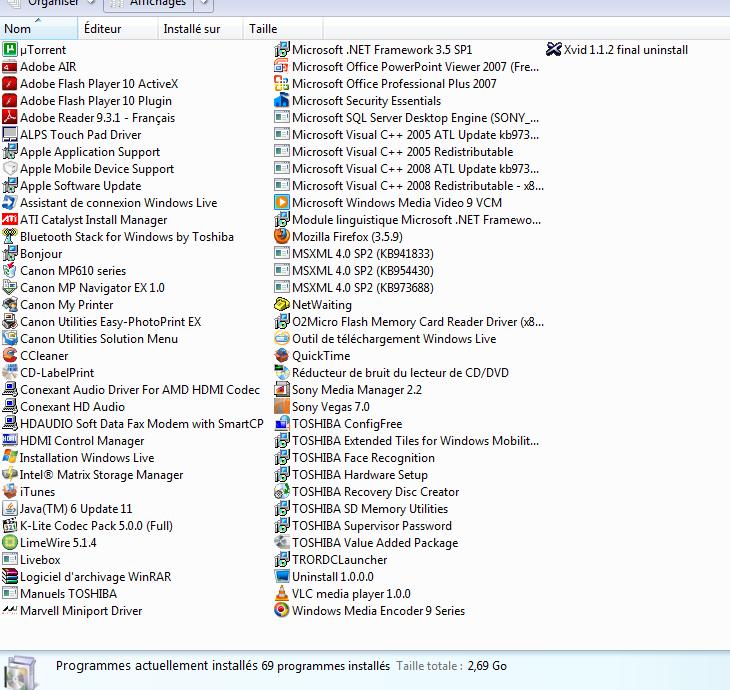
Task: Select Assistant de connexion Windows Live
Action: point(110,203)
